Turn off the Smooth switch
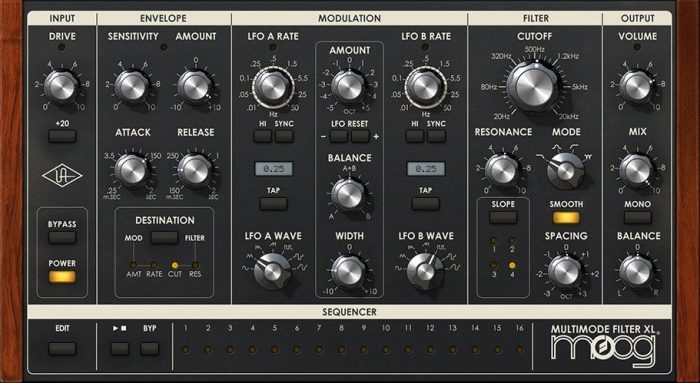700x383 pixels. pyautogui.click(x=566, y=217)
